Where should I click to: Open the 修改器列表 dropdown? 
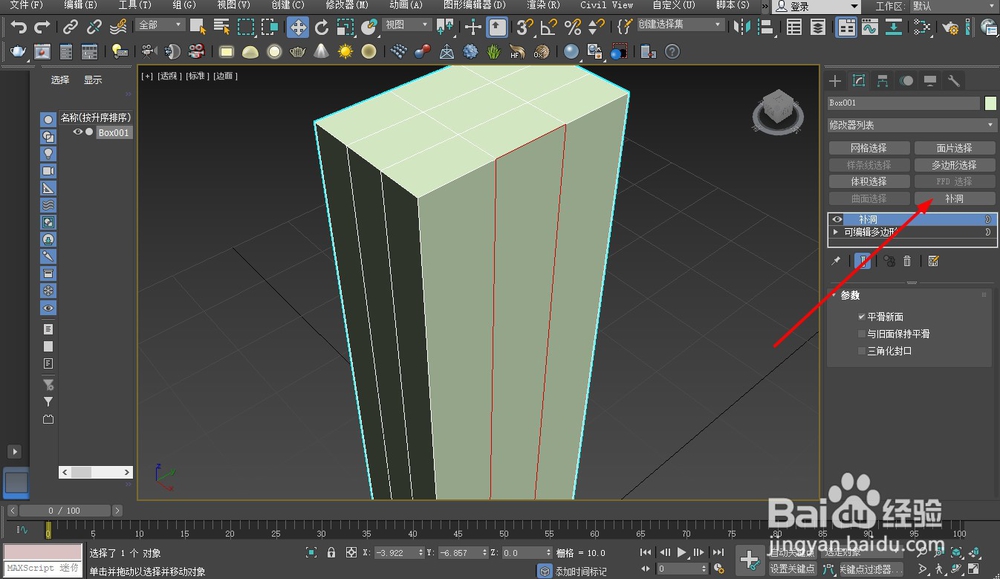(911, 124)
